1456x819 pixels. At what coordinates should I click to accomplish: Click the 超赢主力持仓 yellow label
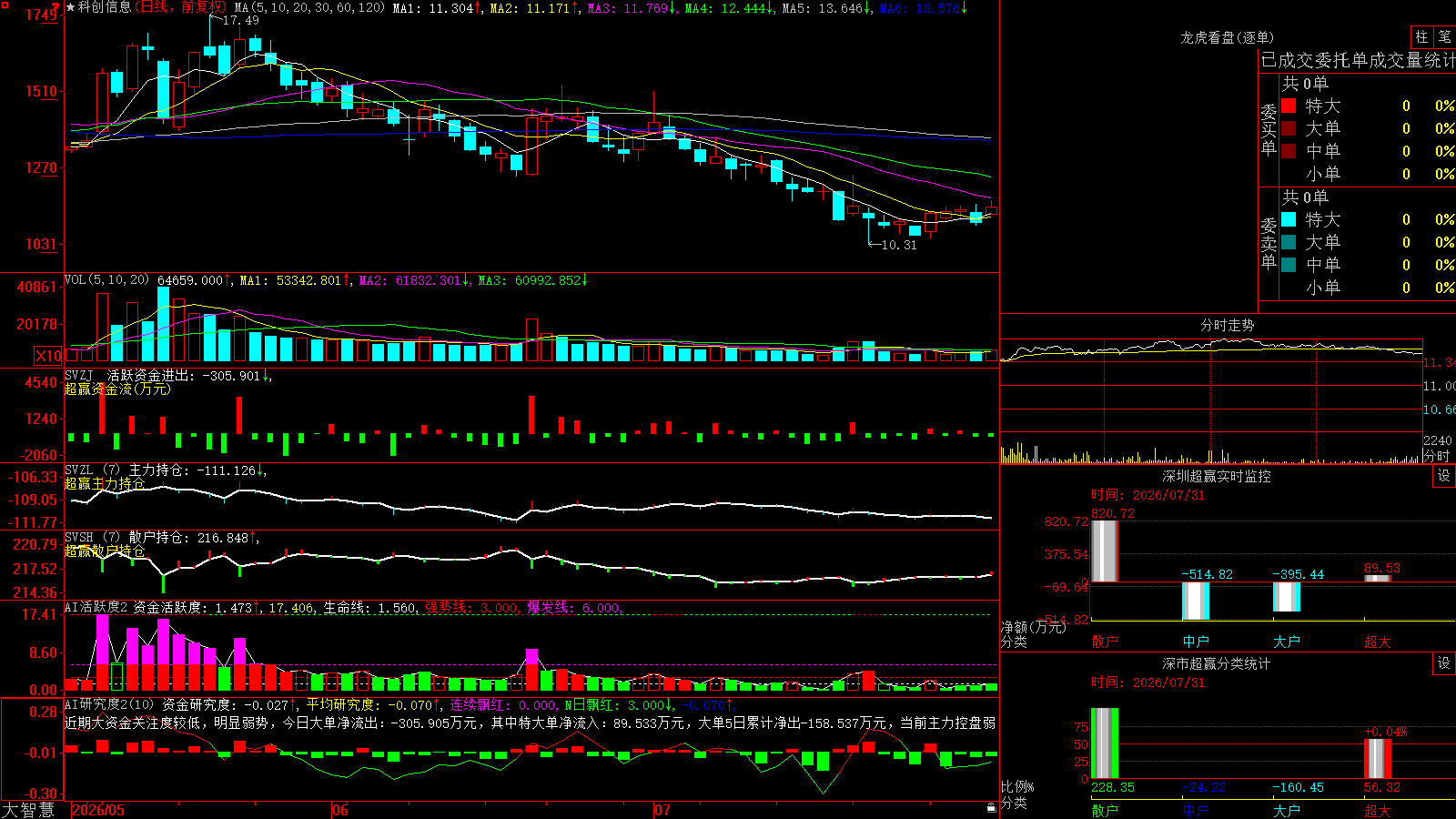[x=105, y=483]
